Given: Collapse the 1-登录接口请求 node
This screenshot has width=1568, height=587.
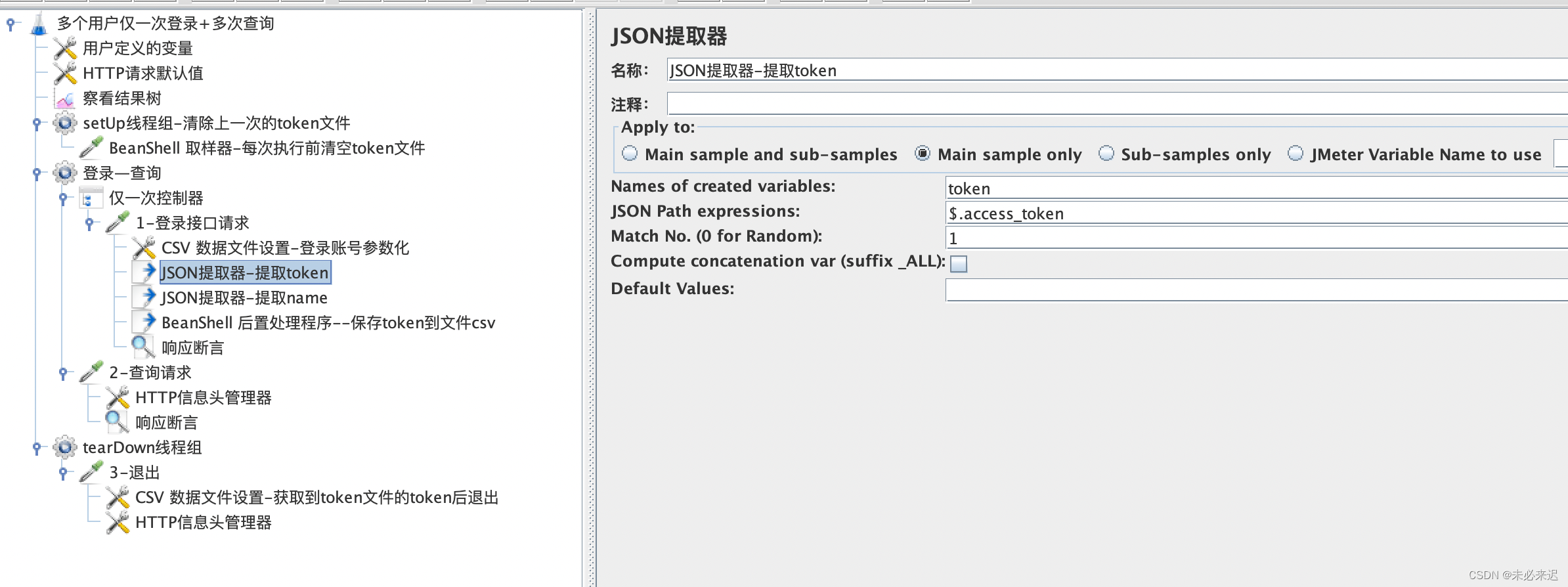Looking at the screenshot, I should tap(89, 223).
